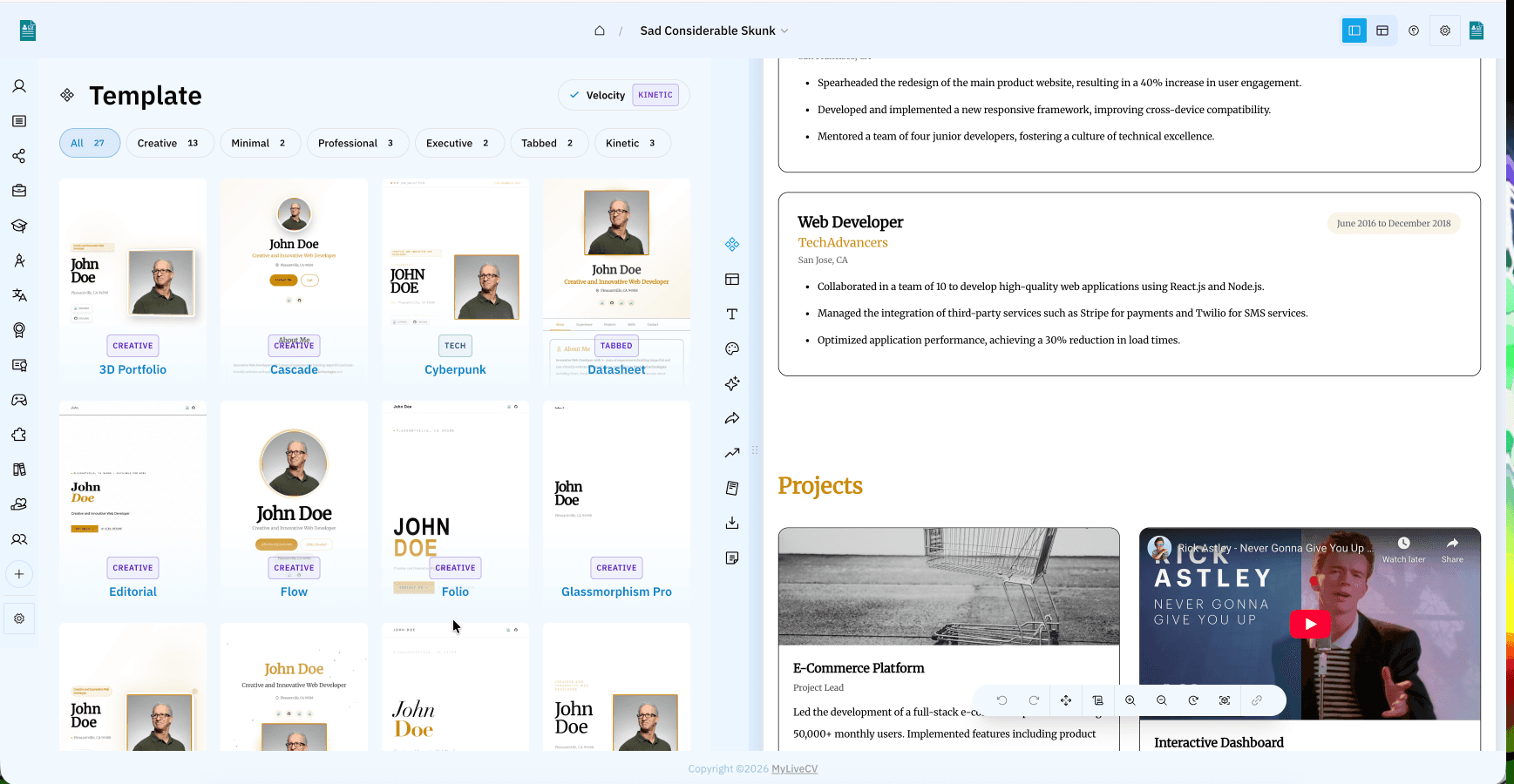Select the Cyberpunk template
This screenshot has width=1514, height=784.
click(455, 281)
